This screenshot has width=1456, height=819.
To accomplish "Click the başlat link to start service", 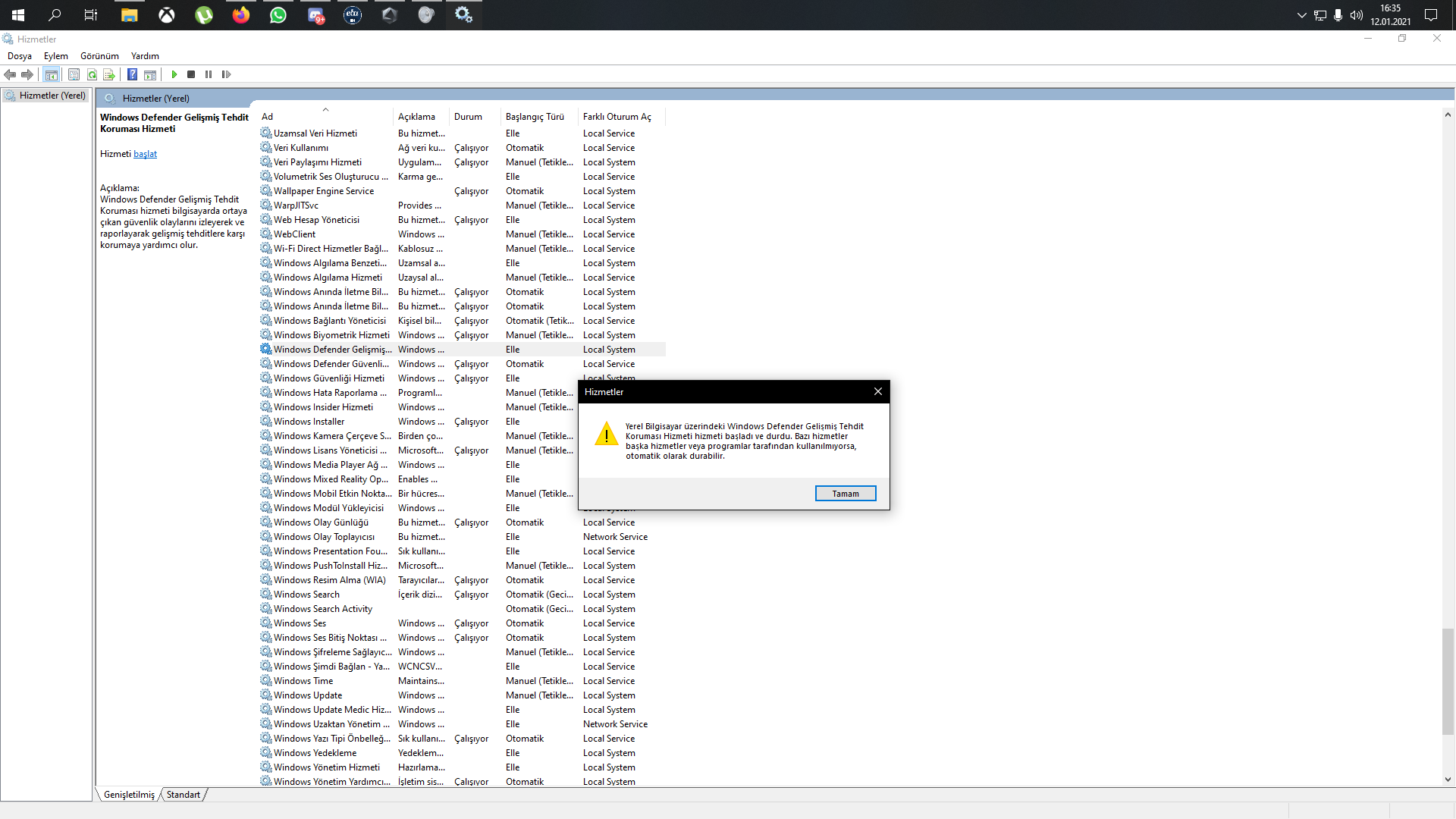I will point(145,154).
